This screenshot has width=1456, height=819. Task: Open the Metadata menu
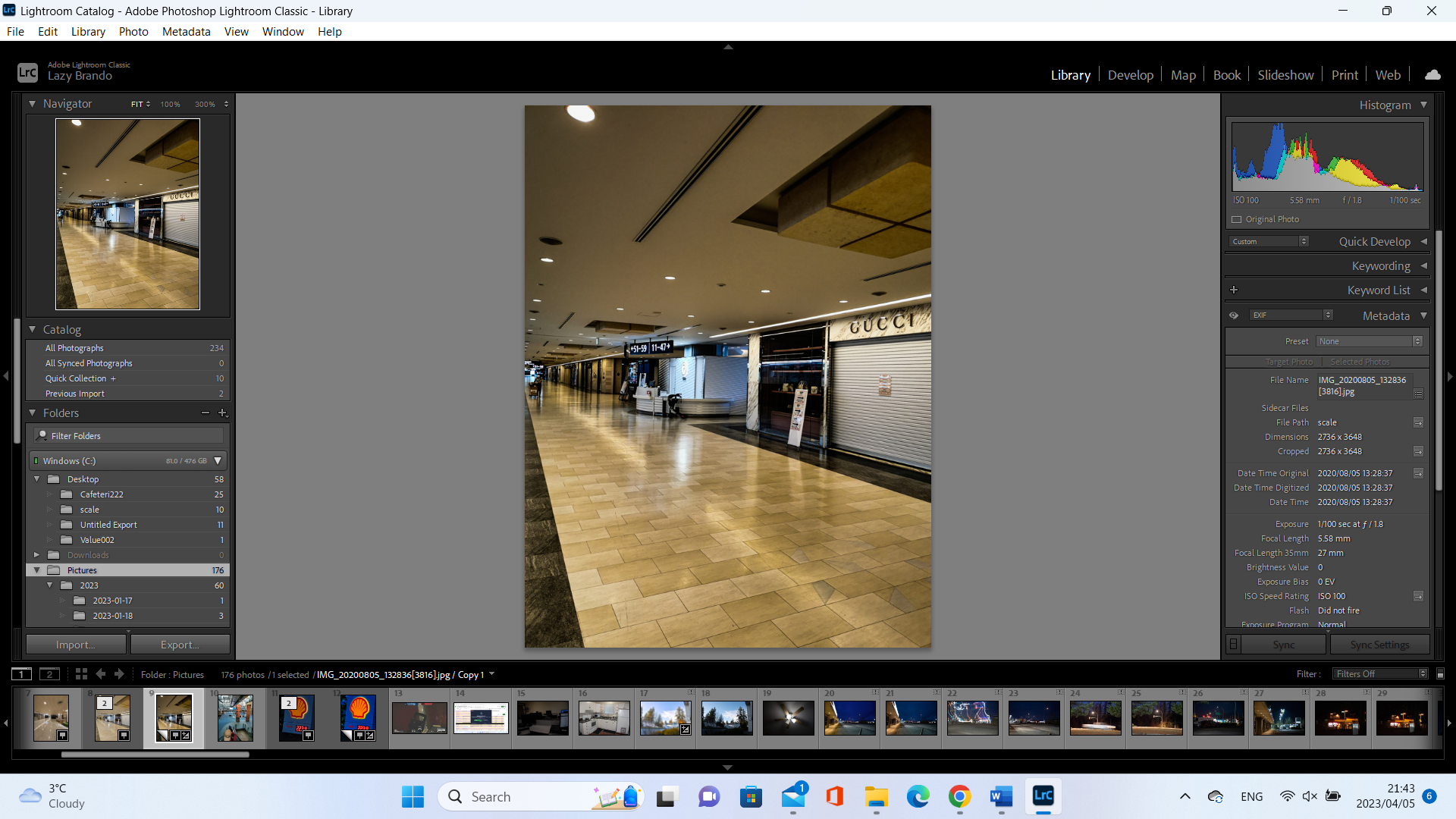pos(186,32)
